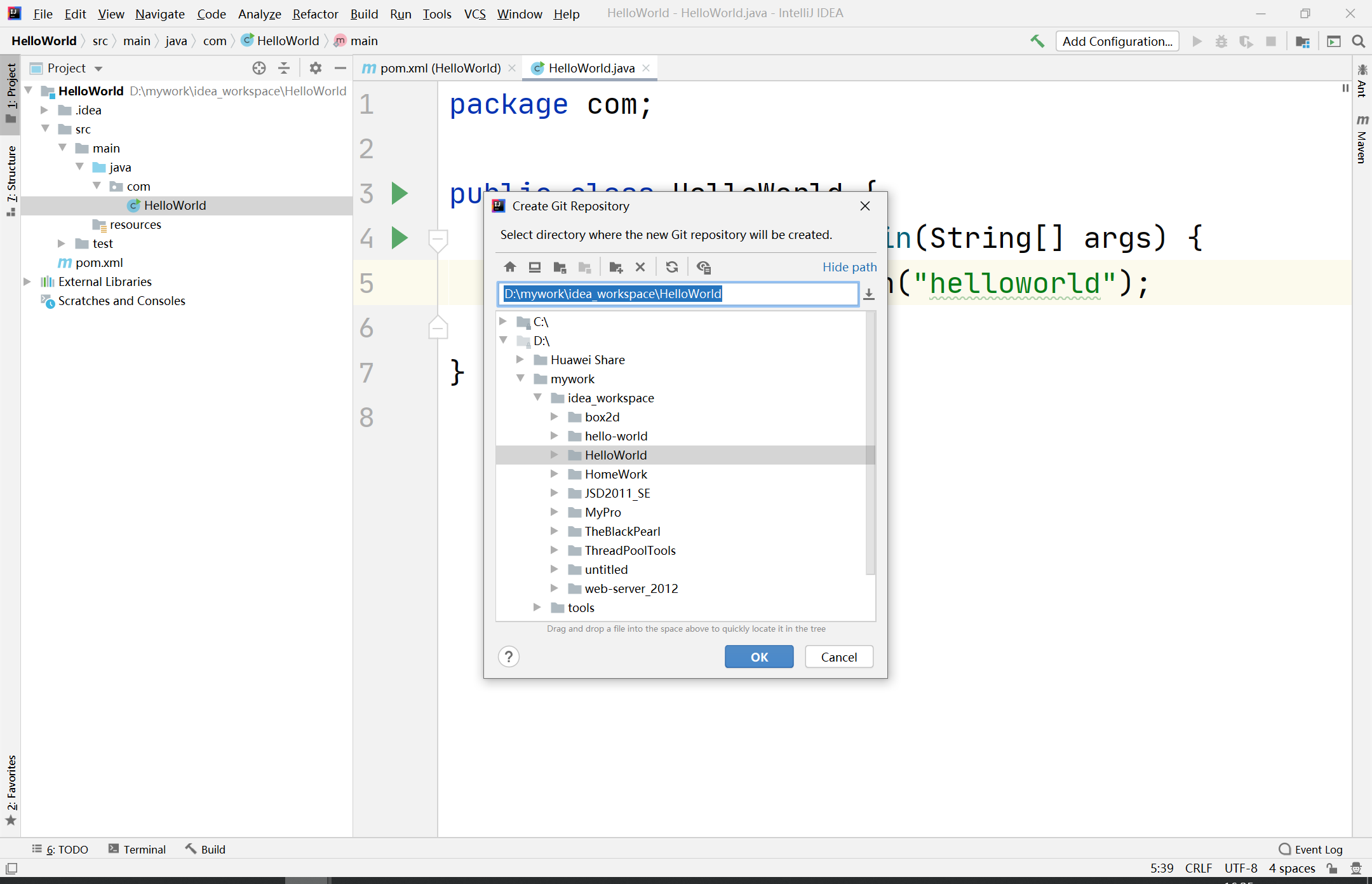Screen dimensions: 1372x884
Task: Expand the C:\ drive in the dialog tree
Action: pyautogui.click(x=503, y=322)
